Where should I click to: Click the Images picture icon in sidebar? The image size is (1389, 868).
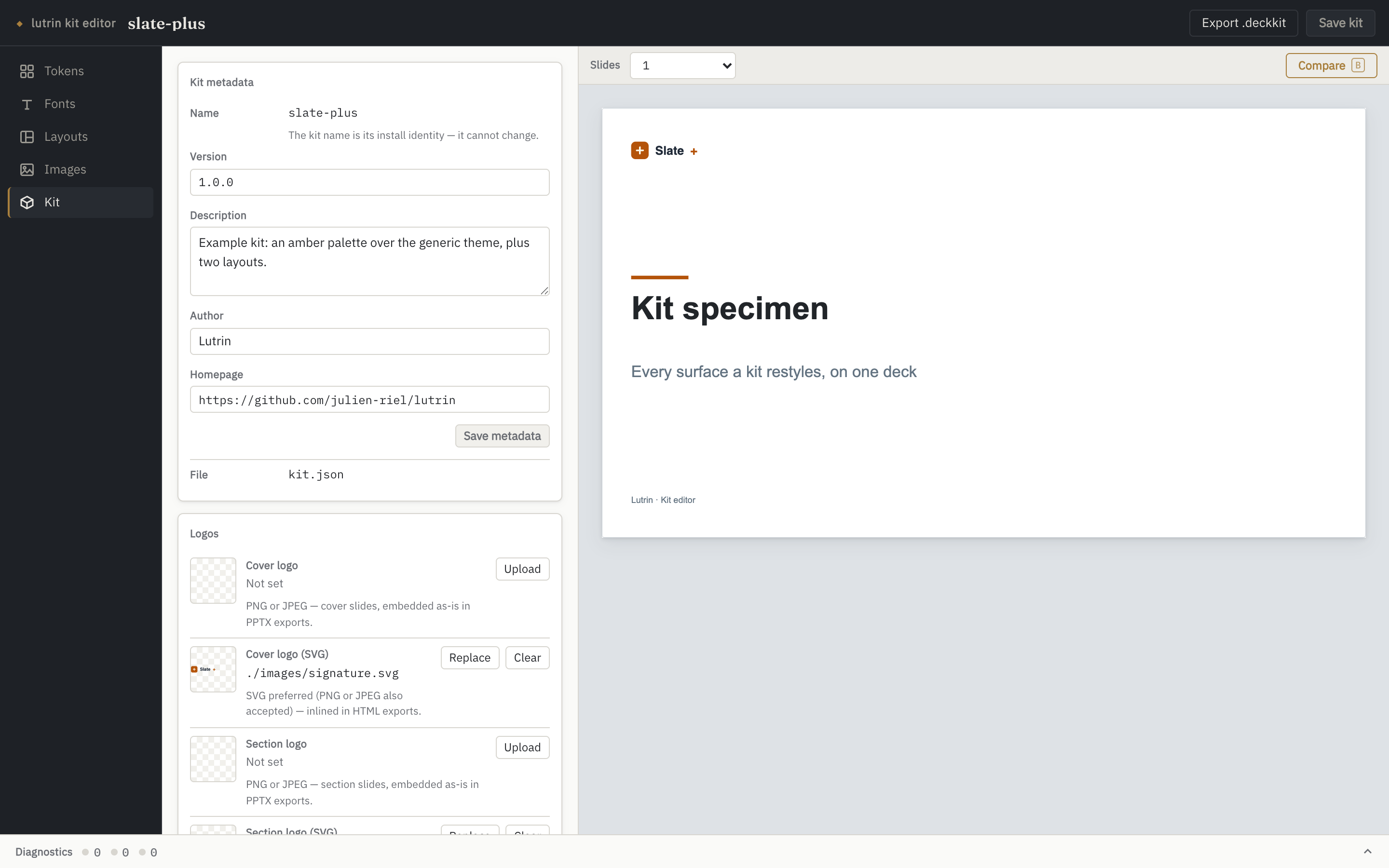click(x=27, y=169)
